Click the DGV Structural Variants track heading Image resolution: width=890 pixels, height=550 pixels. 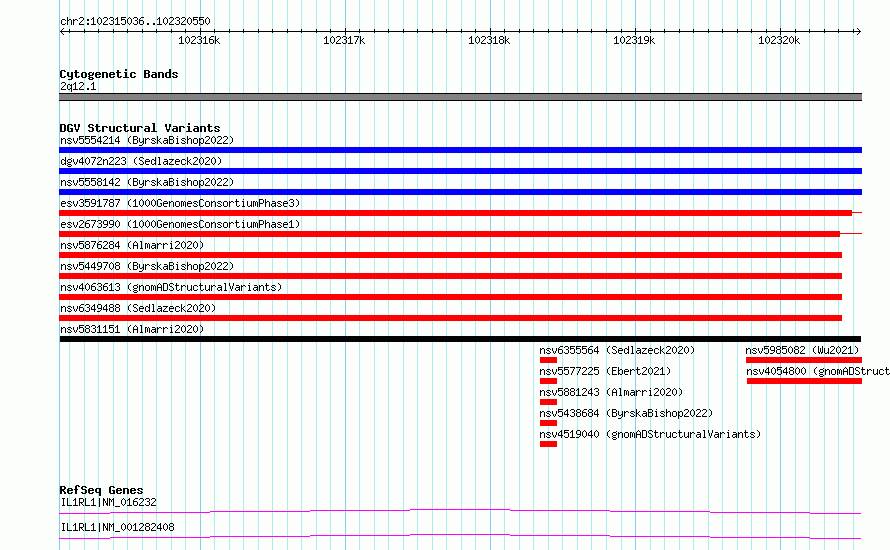[140, 128]
